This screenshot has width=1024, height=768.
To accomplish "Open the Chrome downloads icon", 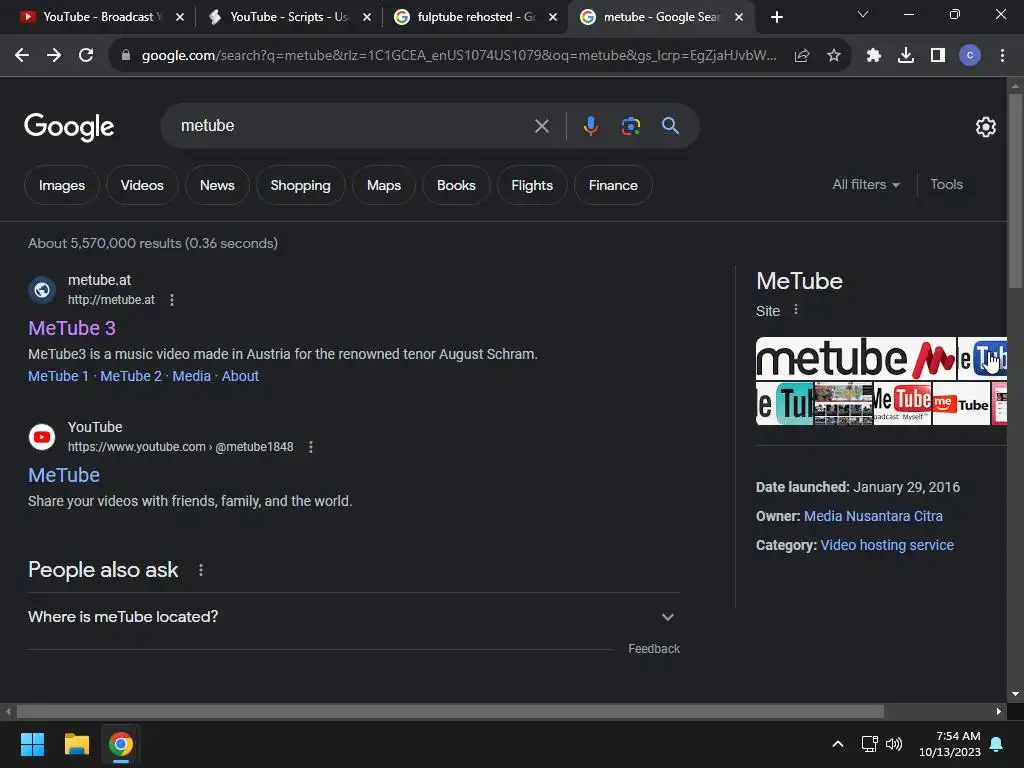I will 906,56.
